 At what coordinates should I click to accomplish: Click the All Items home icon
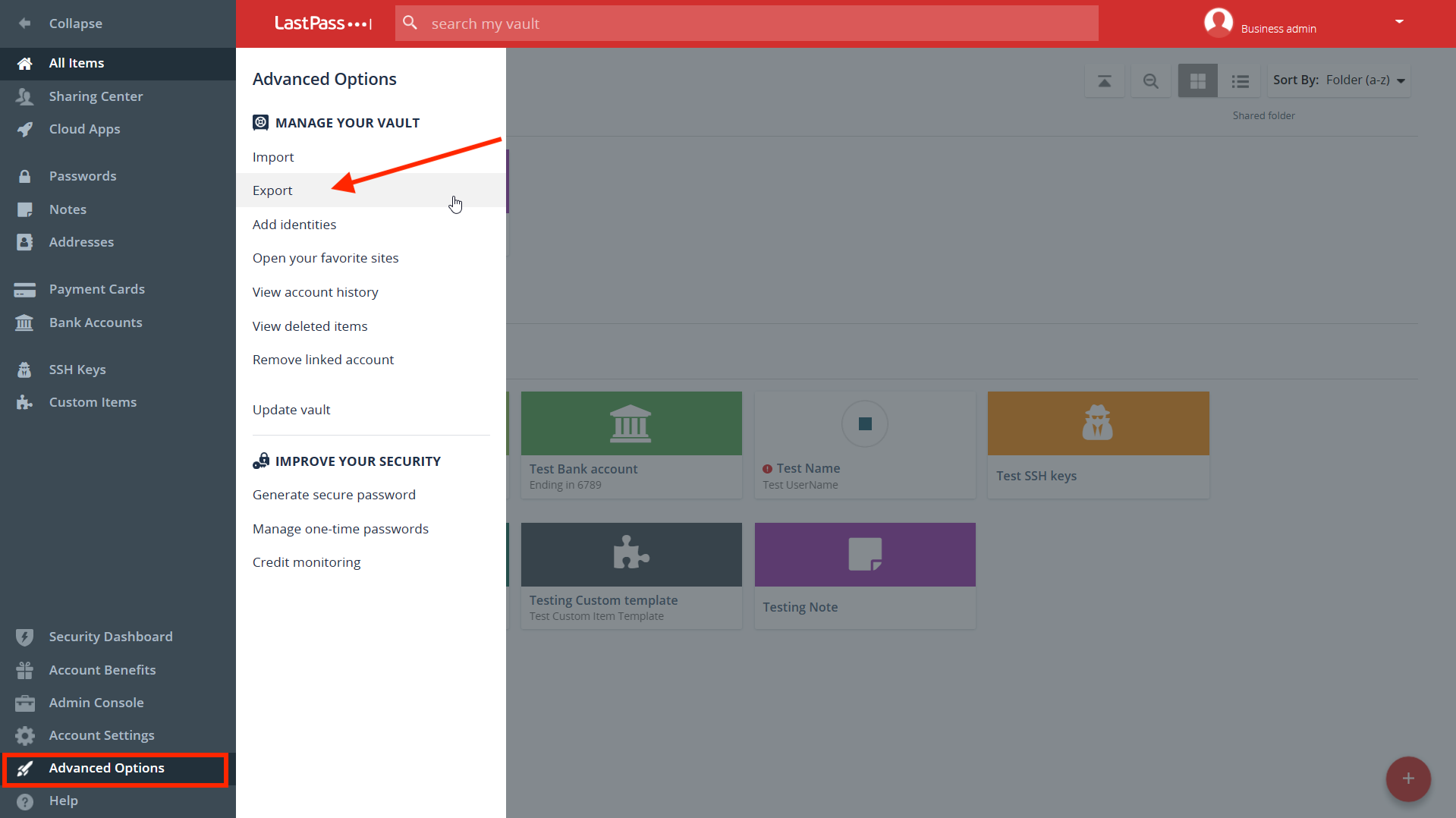(25, 64)
